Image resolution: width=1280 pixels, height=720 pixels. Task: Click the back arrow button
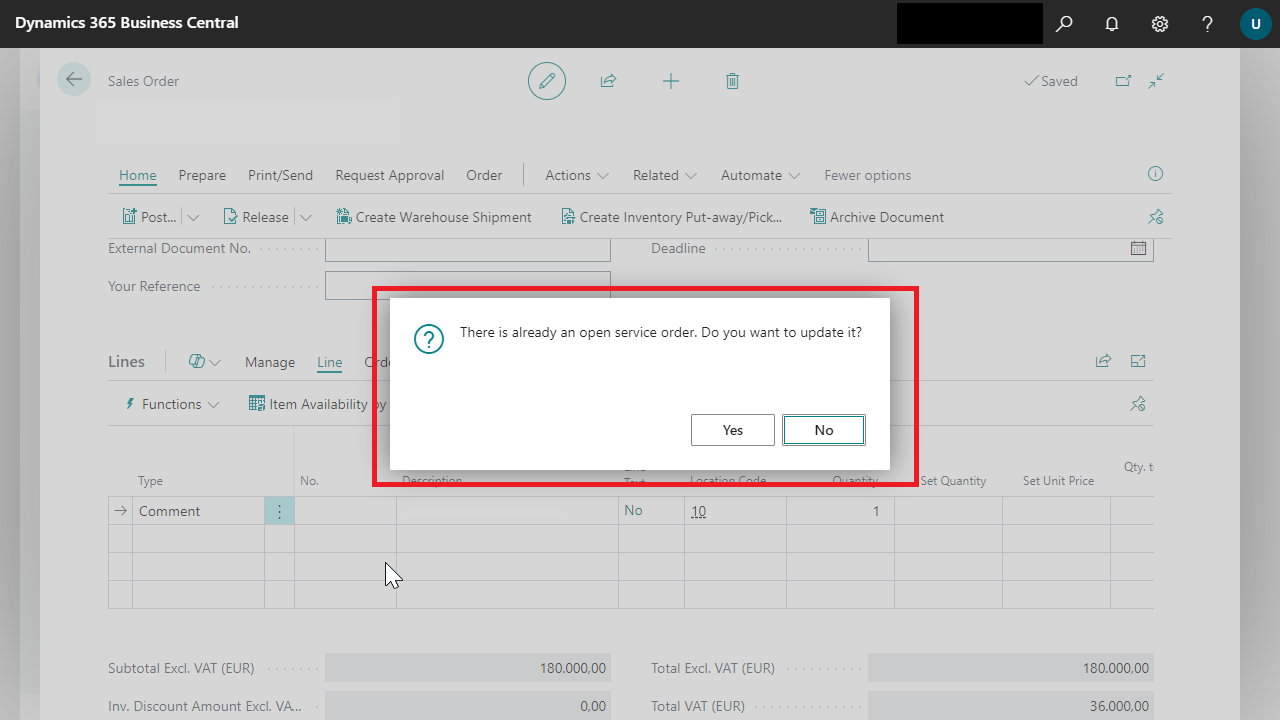click(74, 80)
